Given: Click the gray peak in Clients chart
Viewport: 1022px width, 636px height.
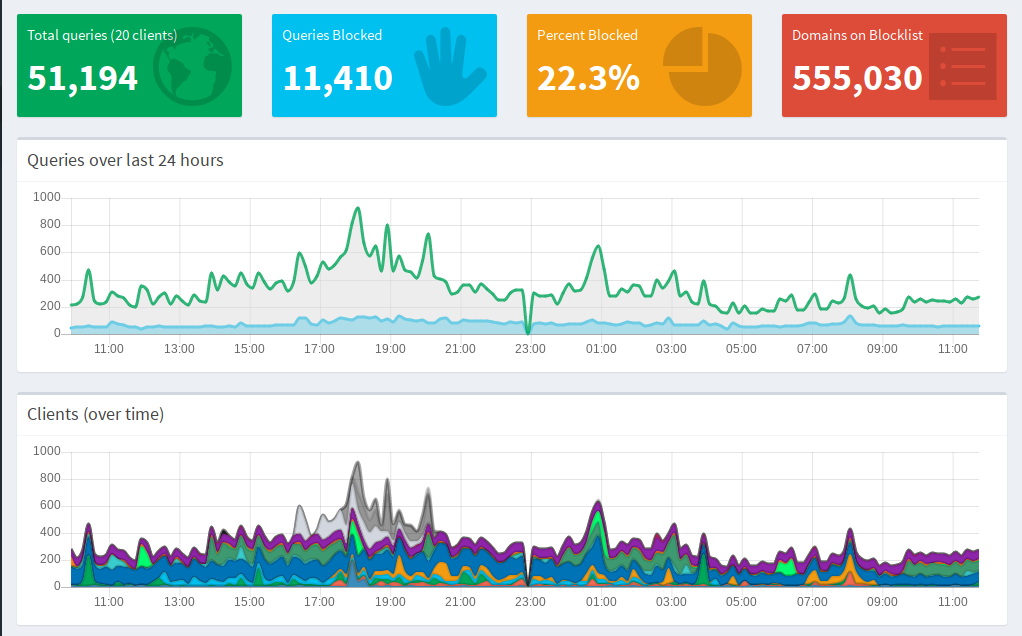Looking at the screenshot, I should click(x=357, y=464).
